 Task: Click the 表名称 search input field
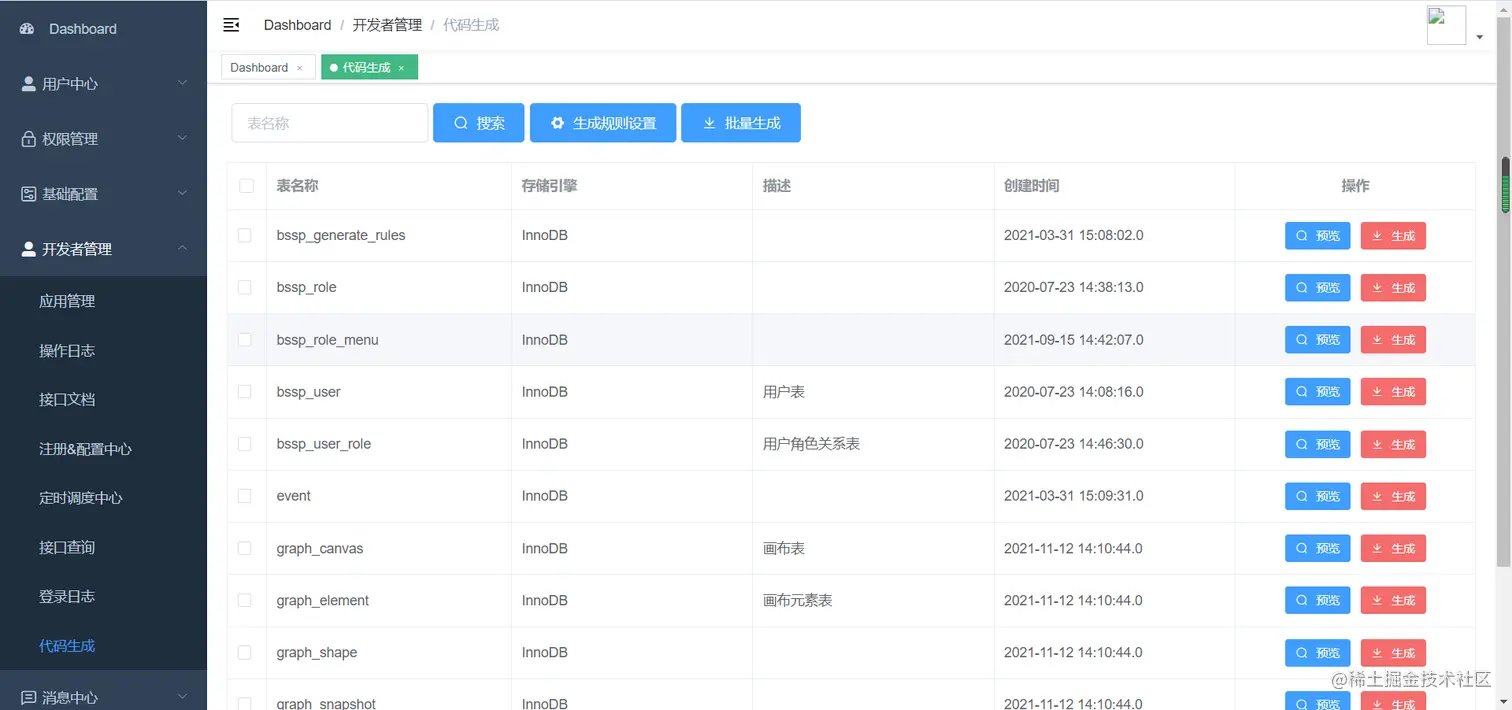330,123
